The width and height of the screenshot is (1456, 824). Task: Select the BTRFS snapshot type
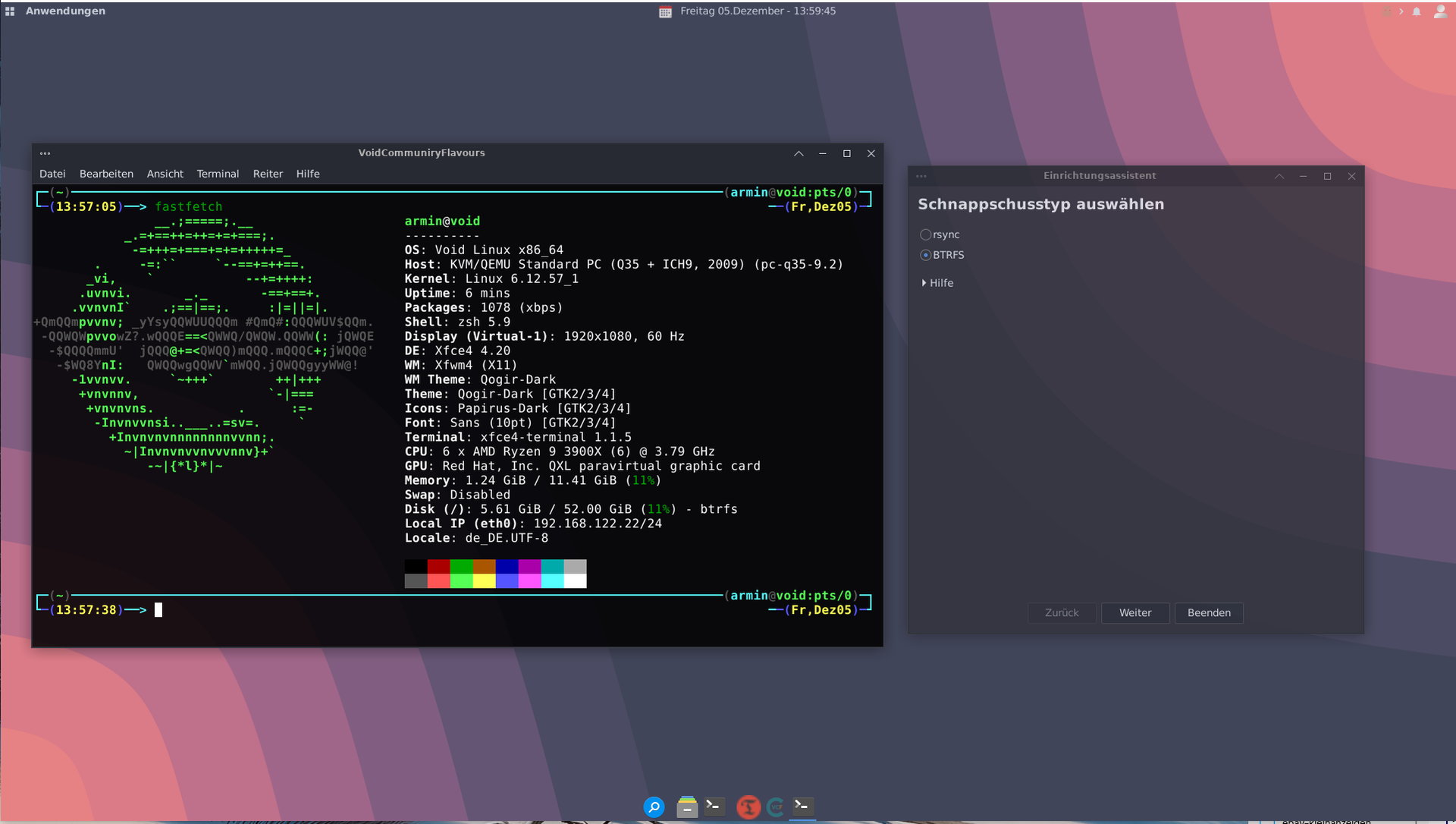coord(925,255)
